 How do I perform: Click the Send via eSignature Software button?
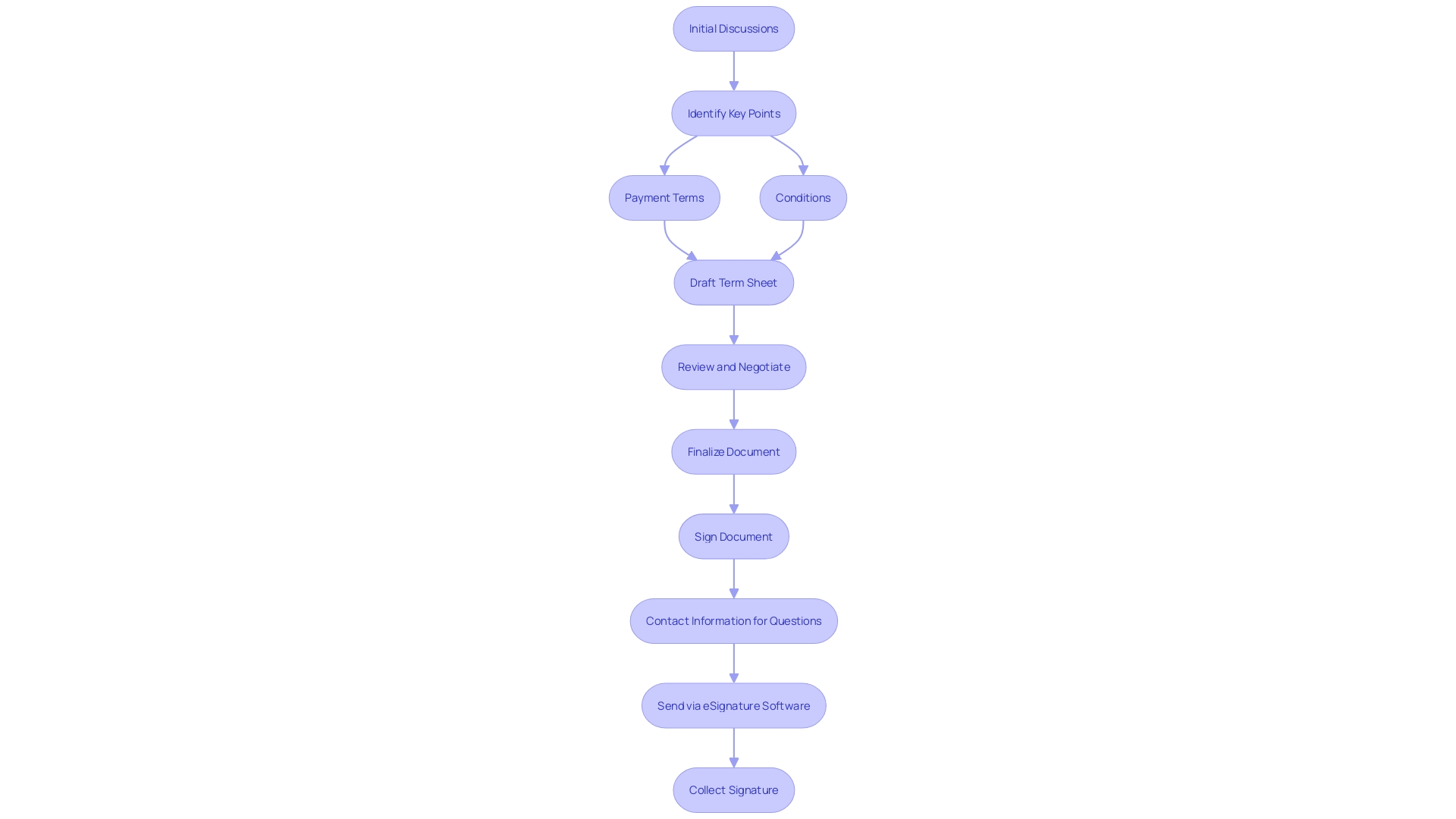(x=733, y=705)
